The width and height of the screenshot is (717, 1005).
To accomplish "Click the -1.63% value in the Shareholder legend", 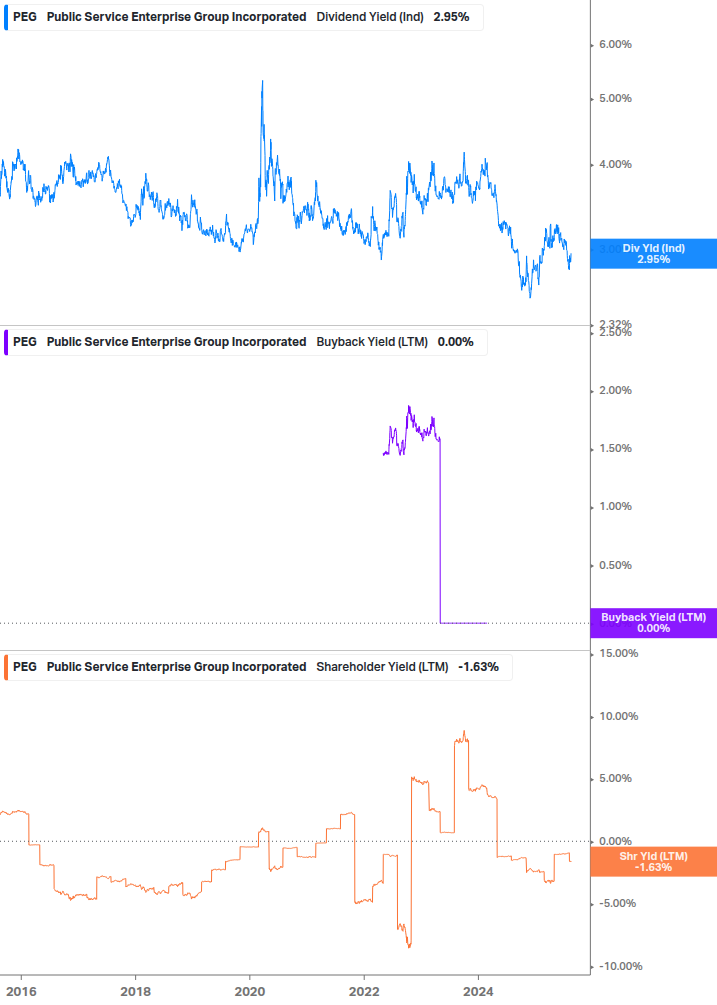I will click(478, 667).
